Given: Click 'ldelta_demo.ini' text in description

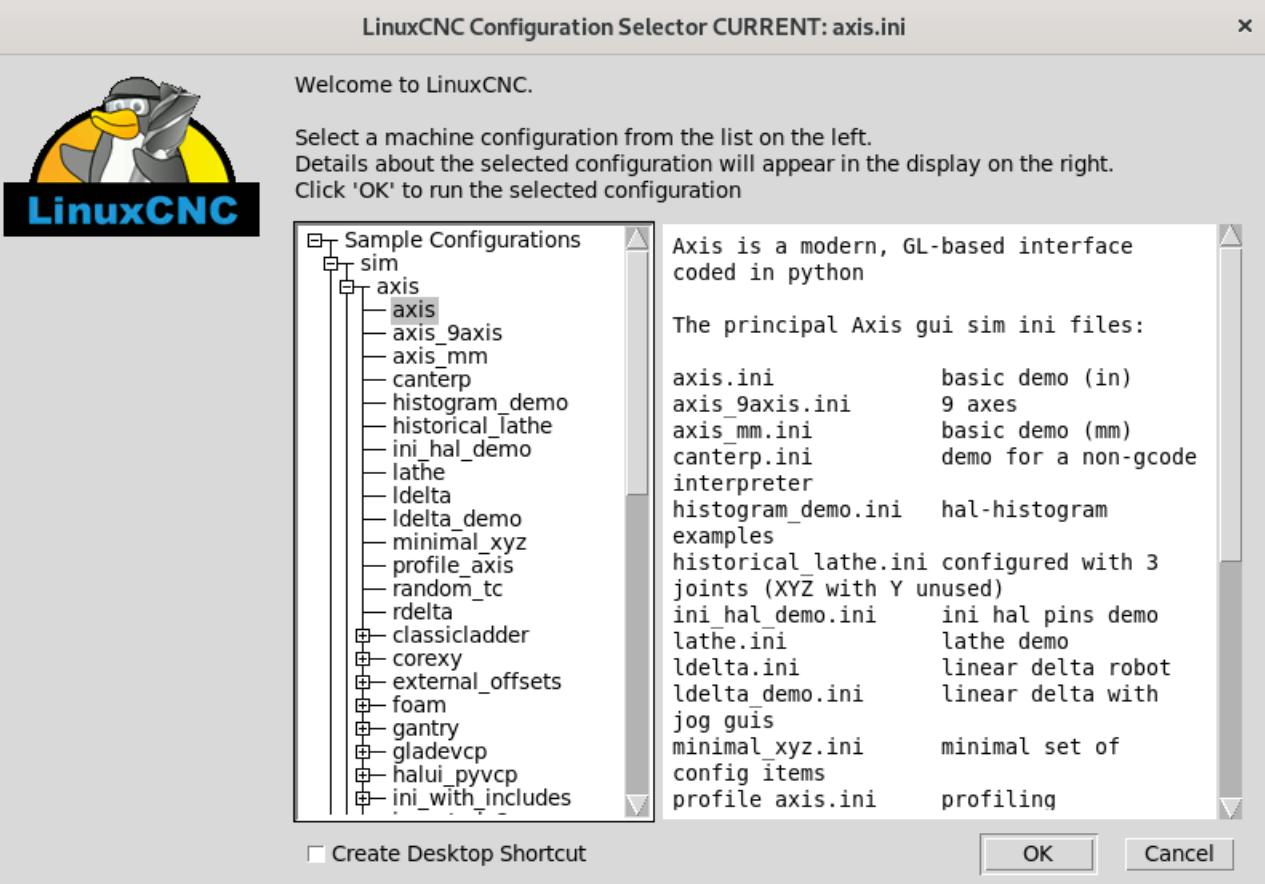Looking at the screenshot, I should point(768,694).
